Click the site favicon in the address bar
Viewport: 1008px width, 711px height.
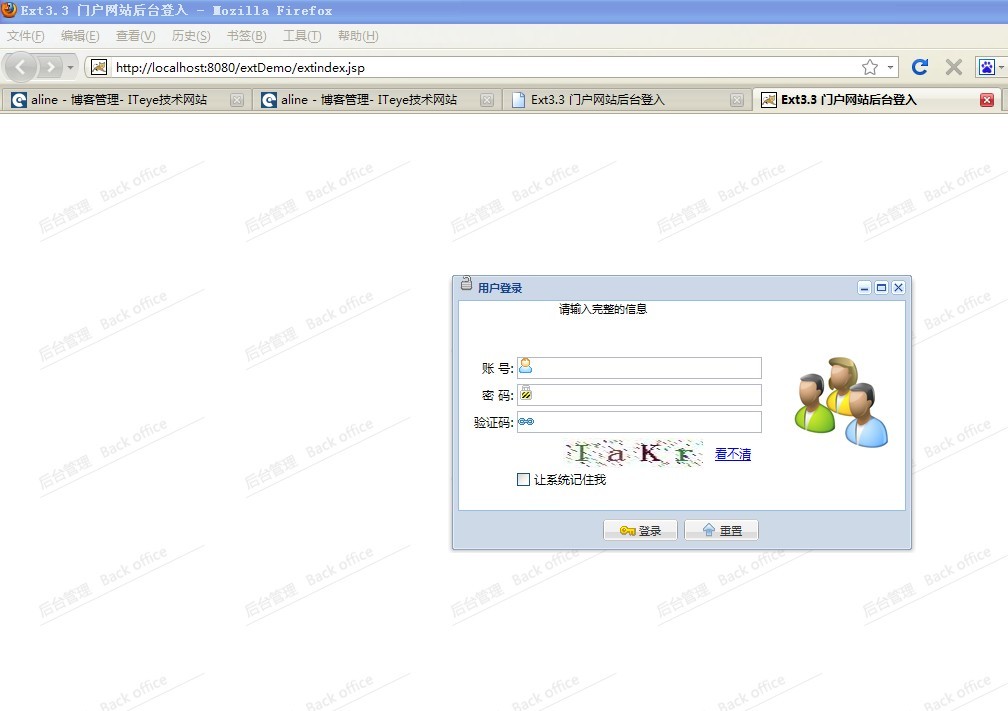pos(99,67)
